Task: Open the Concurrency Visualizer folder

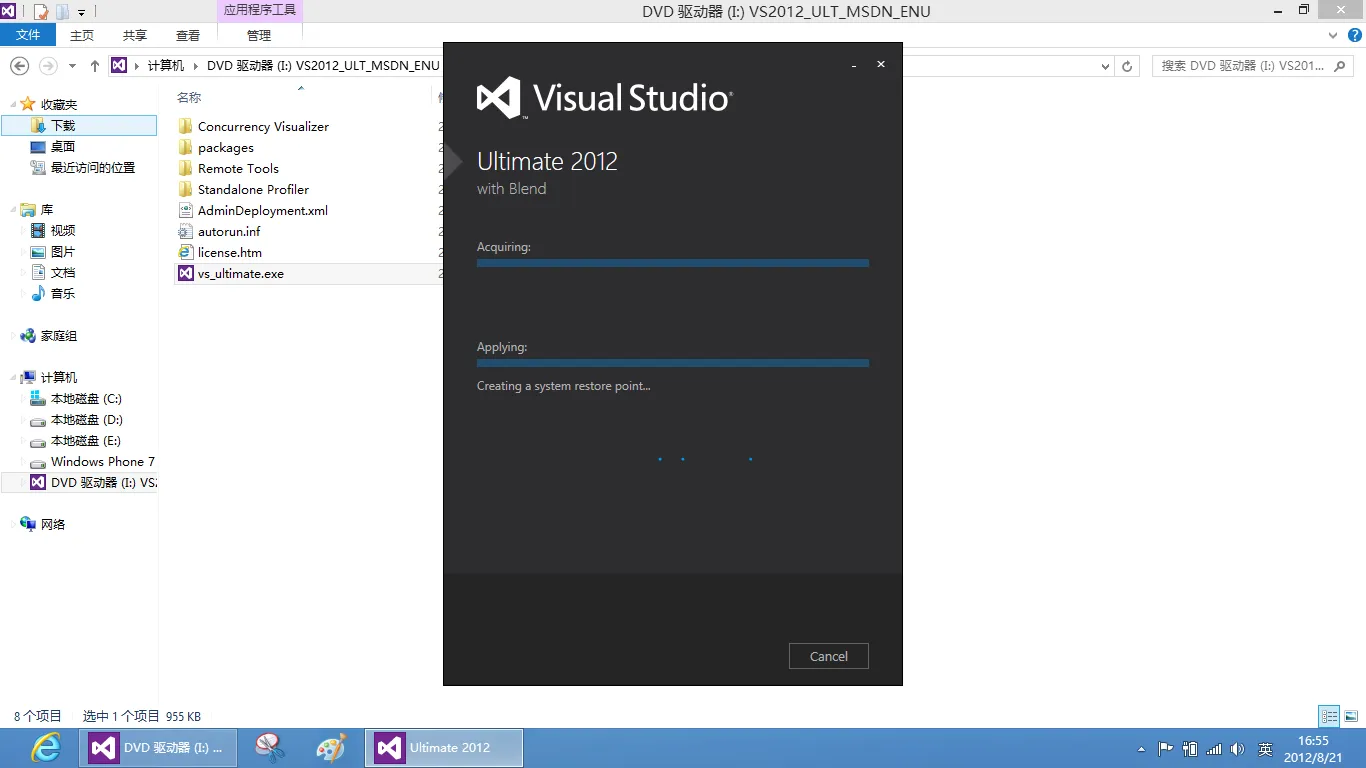Action: point(262,127)
